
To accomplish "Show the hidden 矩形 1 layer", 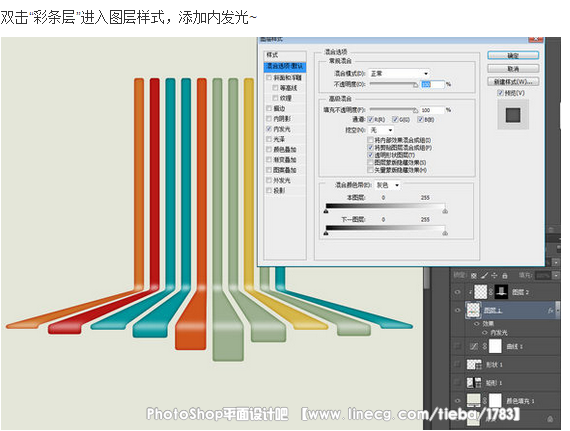I will coord(458,383).
